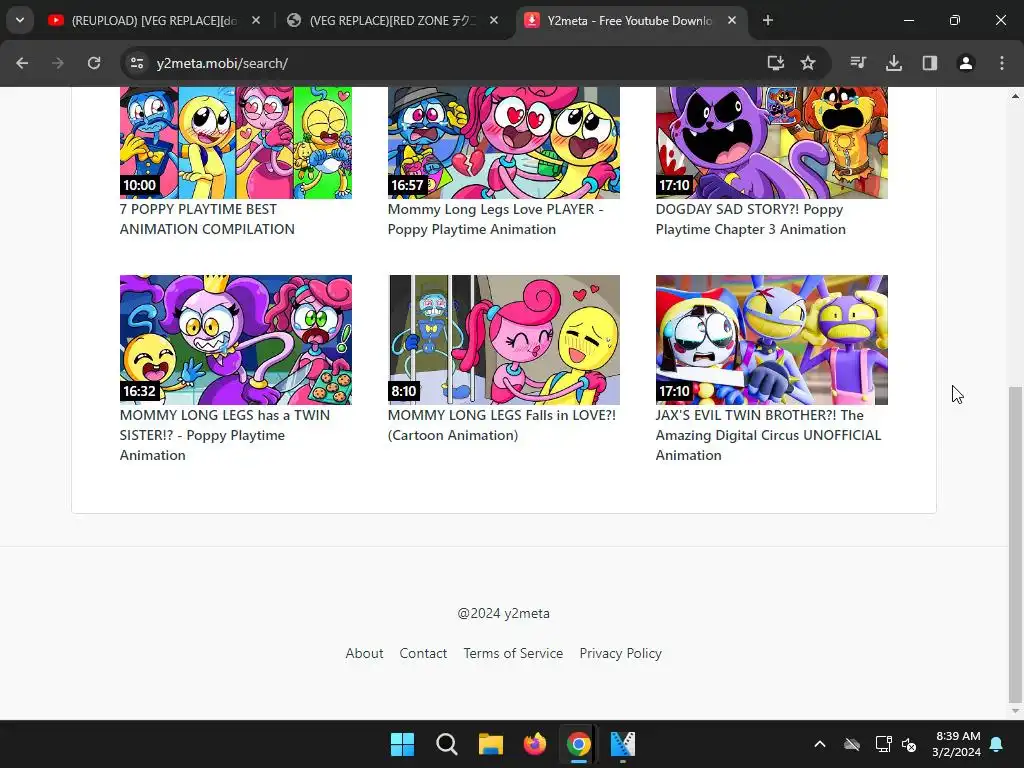Click the title JAX'S EVIL TWIN BROTHER
1024x768 pixels.
[x=769, y=435]
